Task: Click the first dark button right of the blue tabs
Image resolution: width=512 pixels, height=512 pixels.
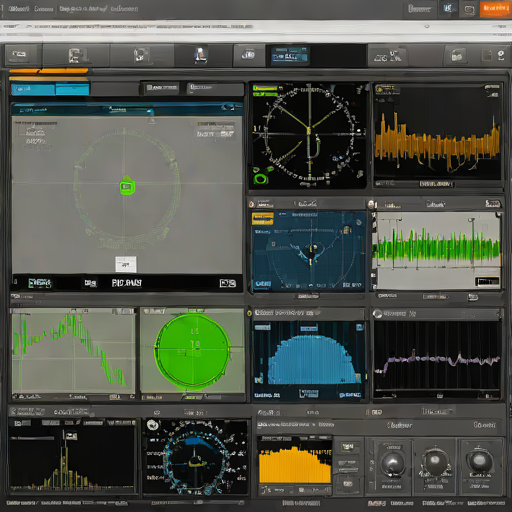Action: tap(161, 88)
